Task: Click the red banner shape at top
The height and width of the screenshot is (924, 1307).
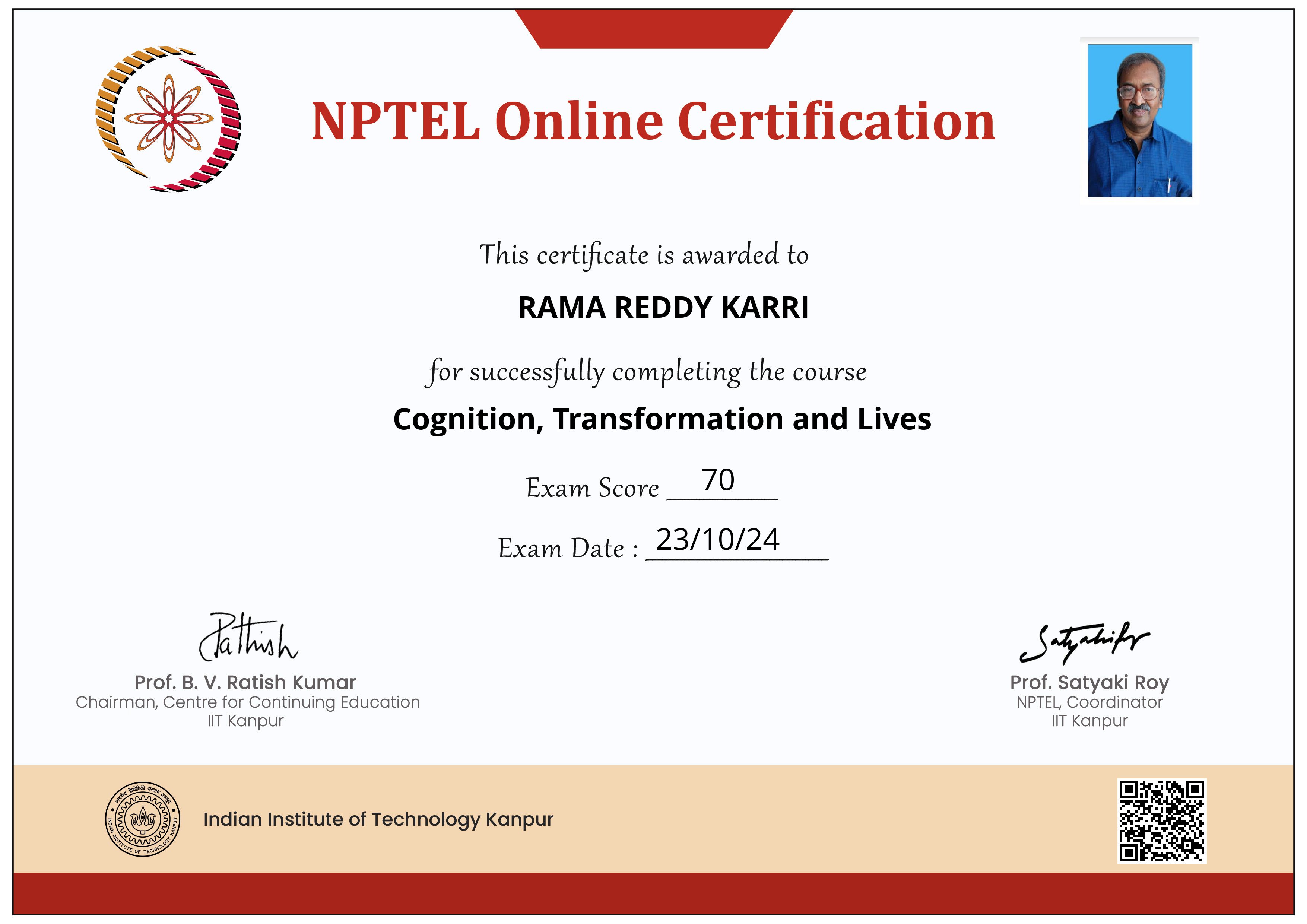Action: 654,28
